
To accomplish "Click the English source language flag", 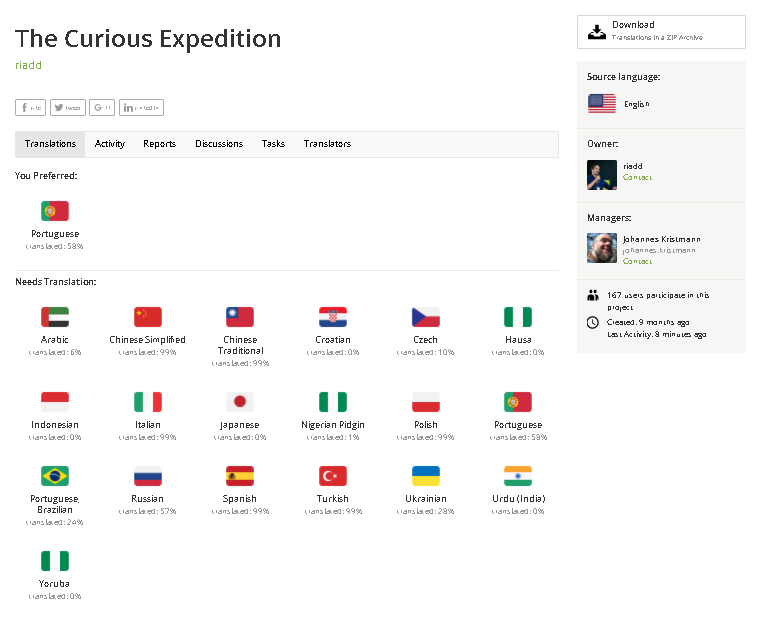I will pos(602,103).
